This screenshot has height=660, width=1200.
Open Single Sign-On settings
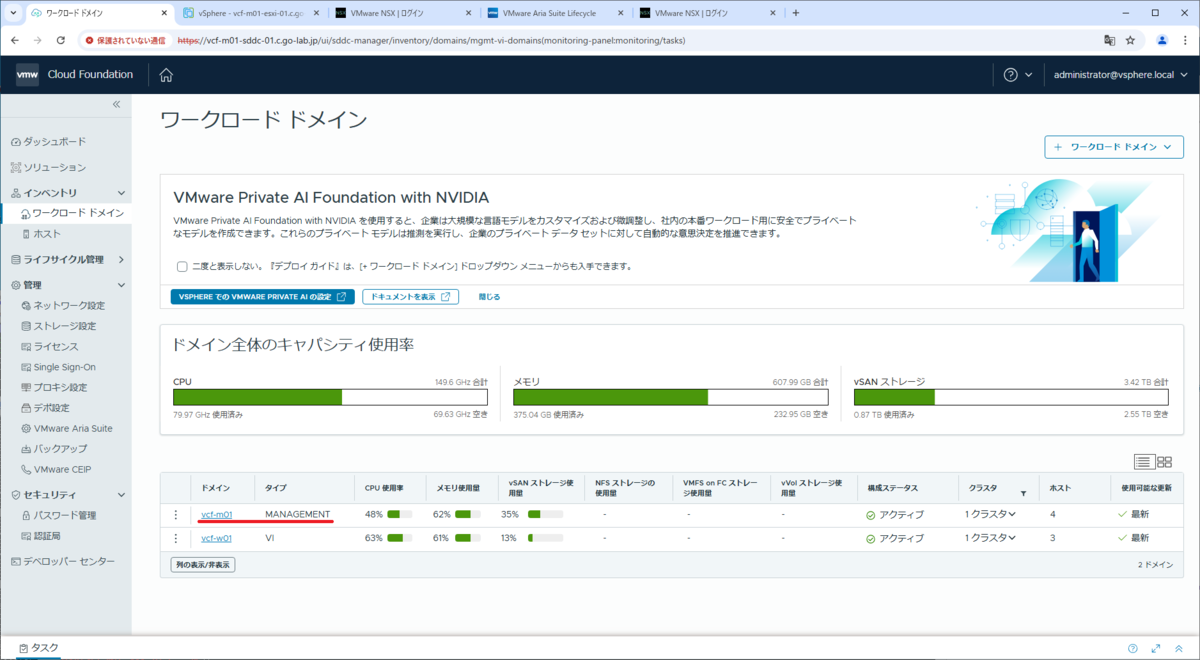coord(64,367)
